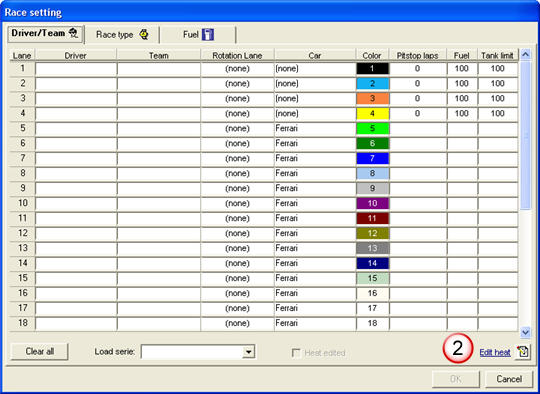Click the Rotation Lane cell for lane 3
Viewport: 540px width, 394px height.
237,98
